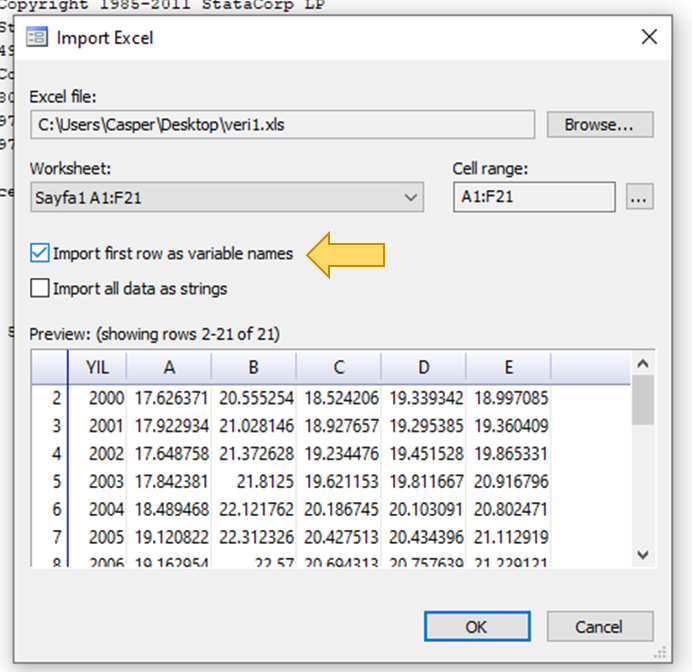Click the Import Excel dialog title icon
The width and height of the screenshot is (692, 672).
[x=37, y=38]
